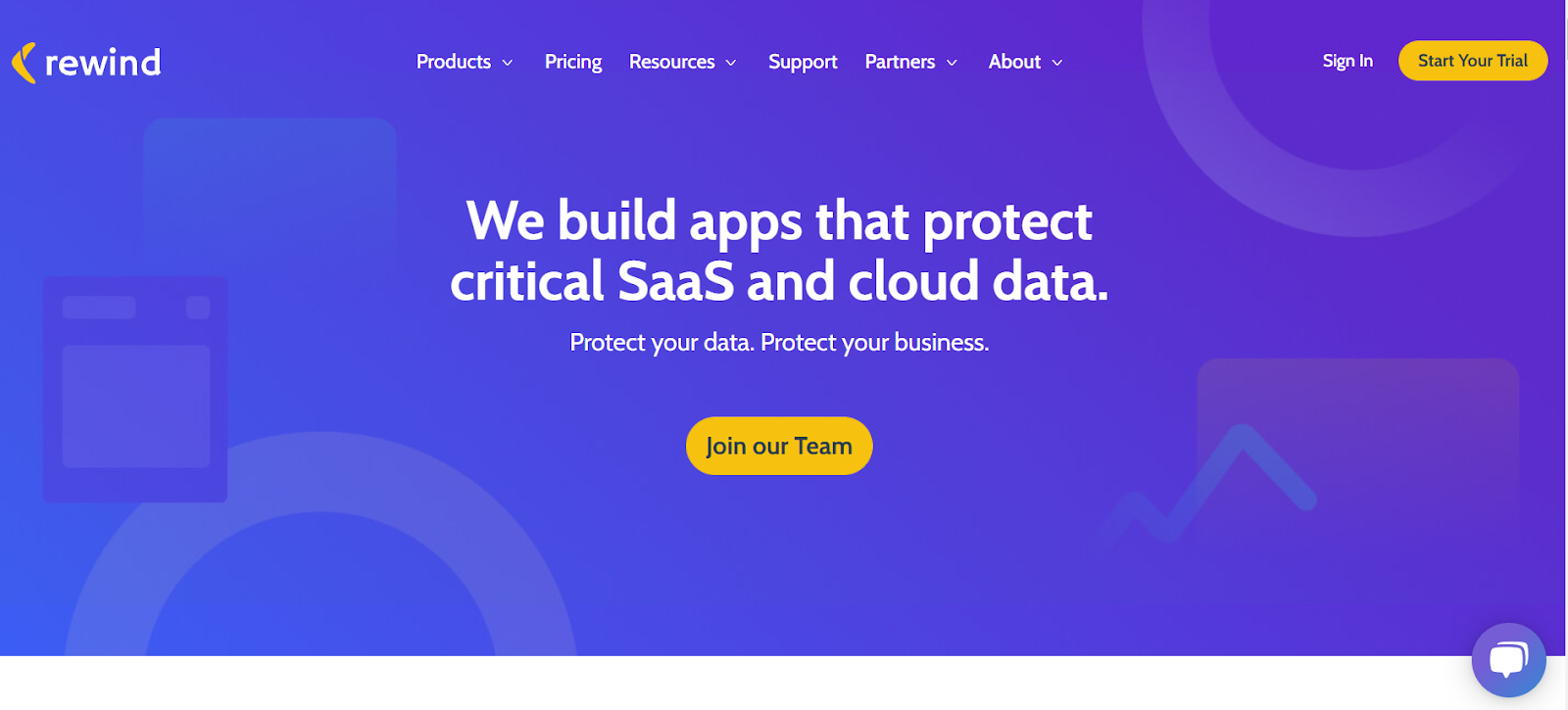Click the Join our Team button
Screen dimensions: 1568x710
[779, 446]
